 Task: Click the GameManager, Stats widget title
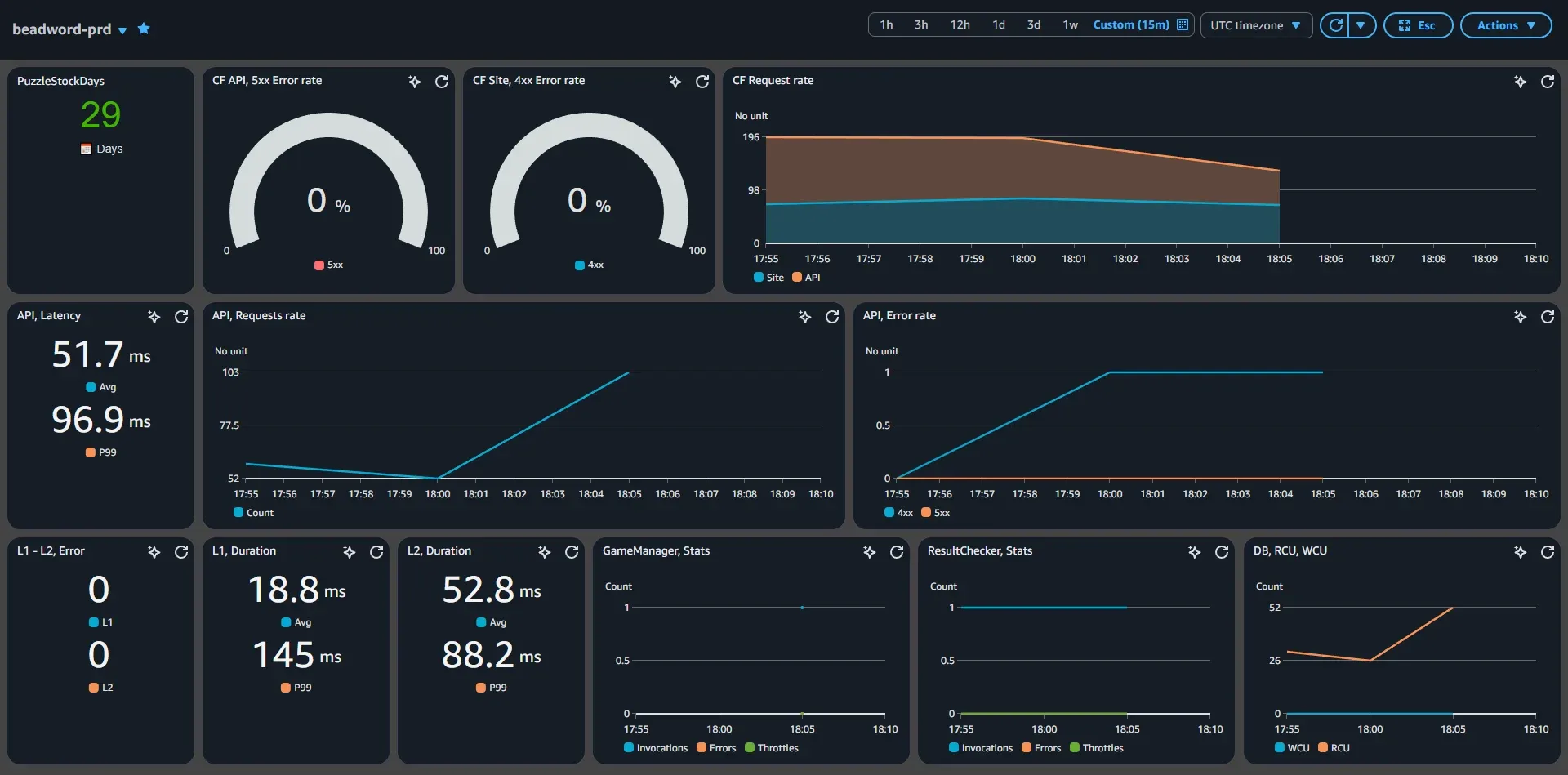(x=656, y=551)
